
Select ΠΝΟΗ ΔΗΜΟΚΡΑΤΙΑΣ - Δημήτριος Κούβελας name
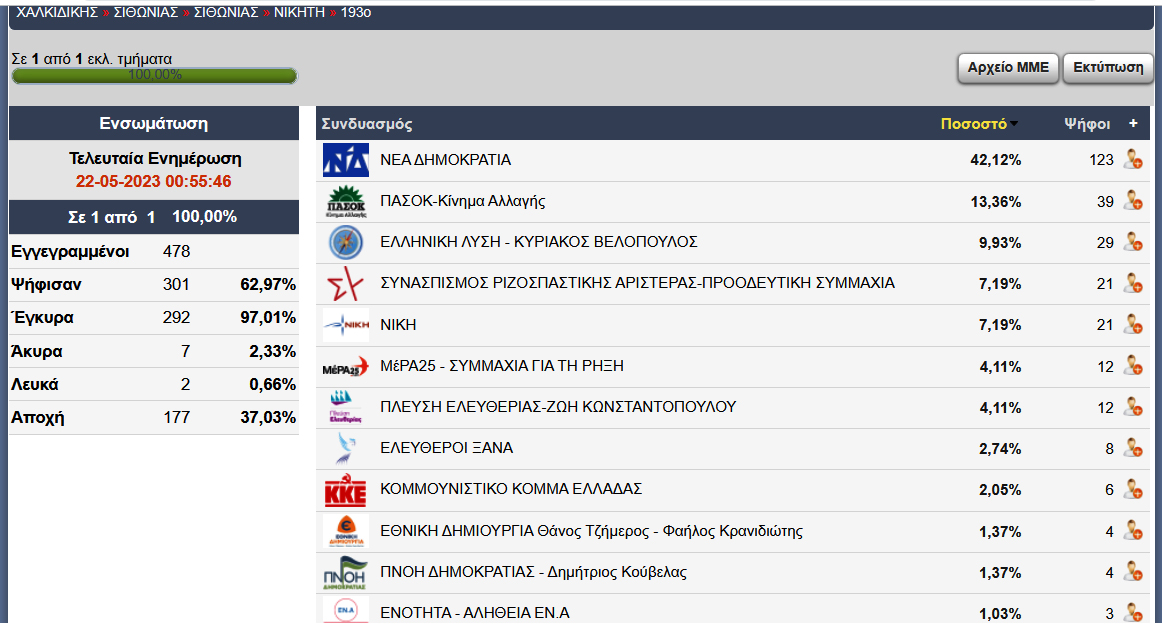point(533,572)
